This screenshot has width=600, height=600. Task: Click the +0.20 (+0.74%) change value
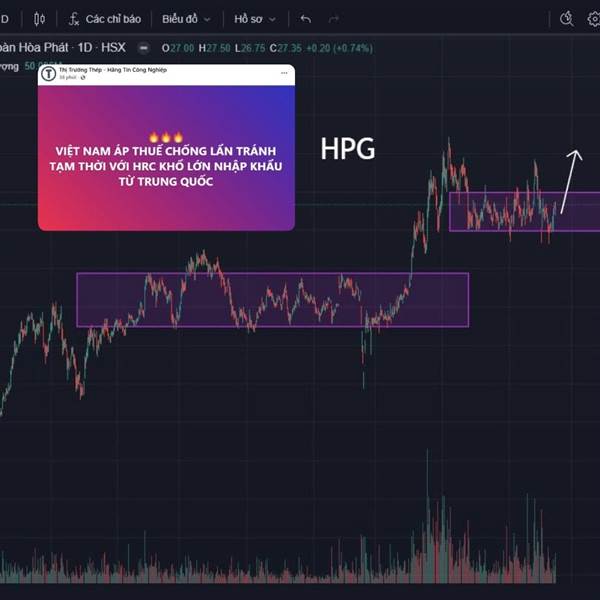[x=339, y=48]
